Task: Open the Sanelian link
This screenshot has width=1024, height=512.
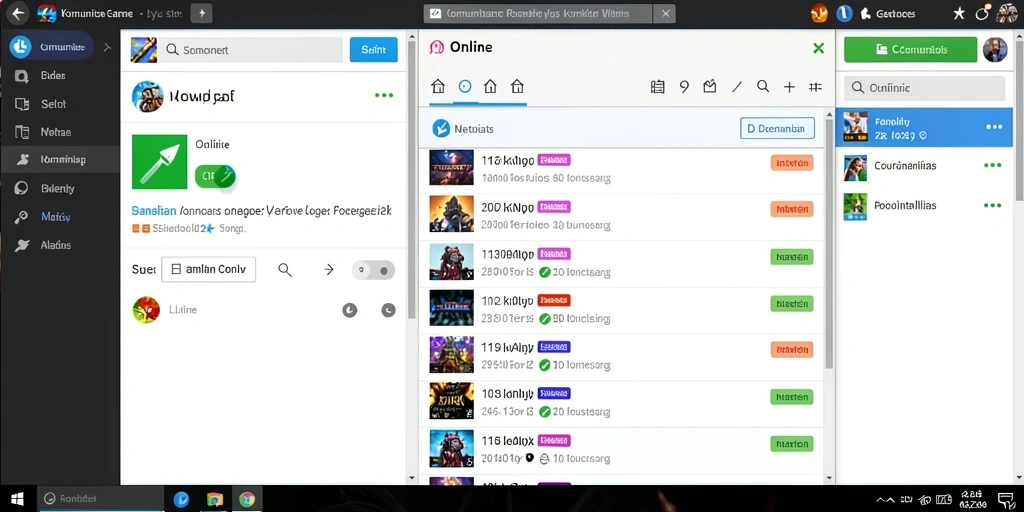Action: coord(153,211)
